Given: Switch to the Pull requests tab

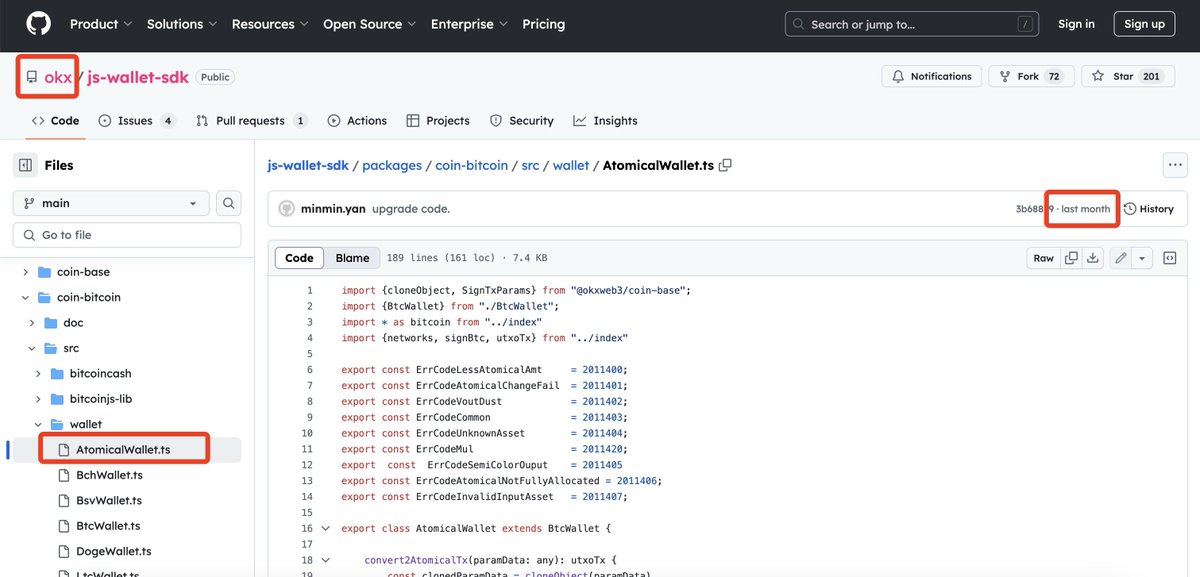Looking at the screenshot, I should [x=251, y=121].
